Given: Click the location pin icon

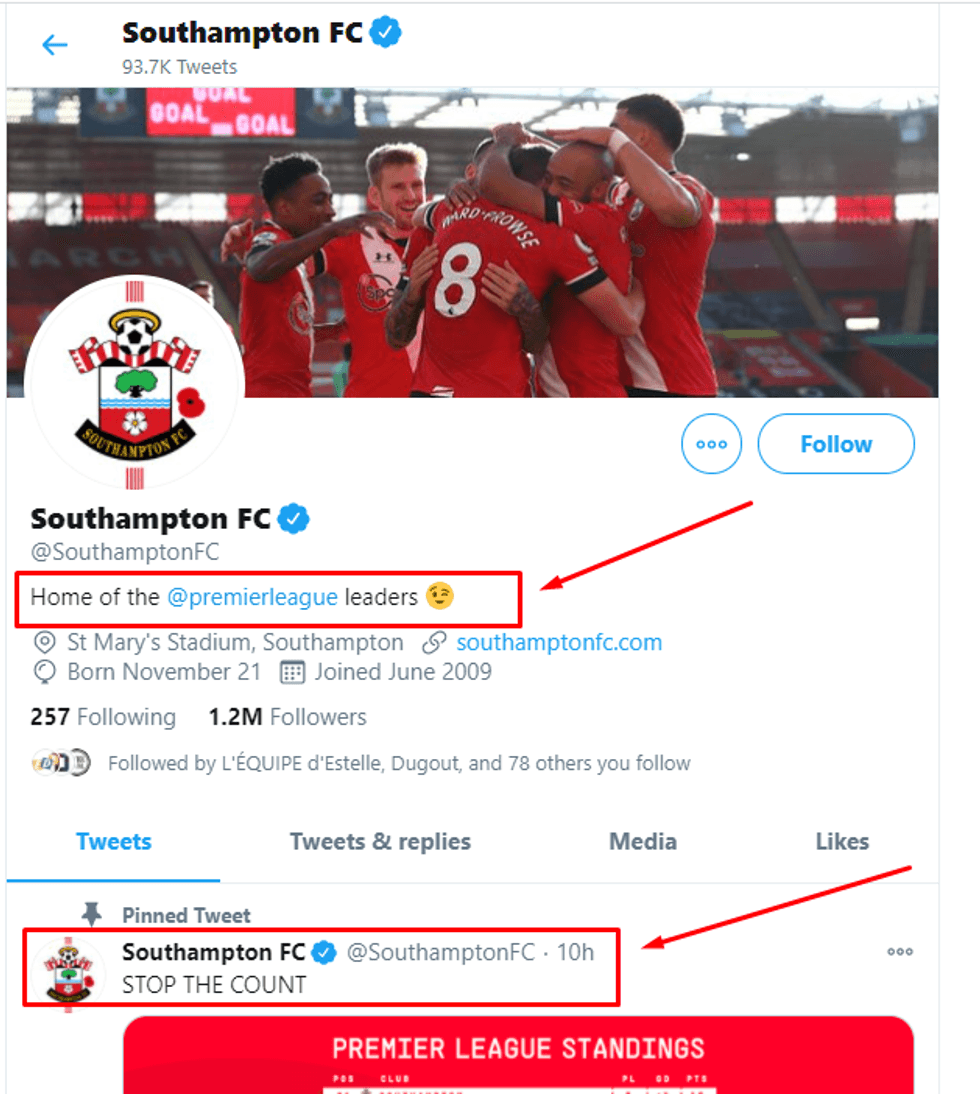Looking at the screenshot, I should click(x=44, y=642).
